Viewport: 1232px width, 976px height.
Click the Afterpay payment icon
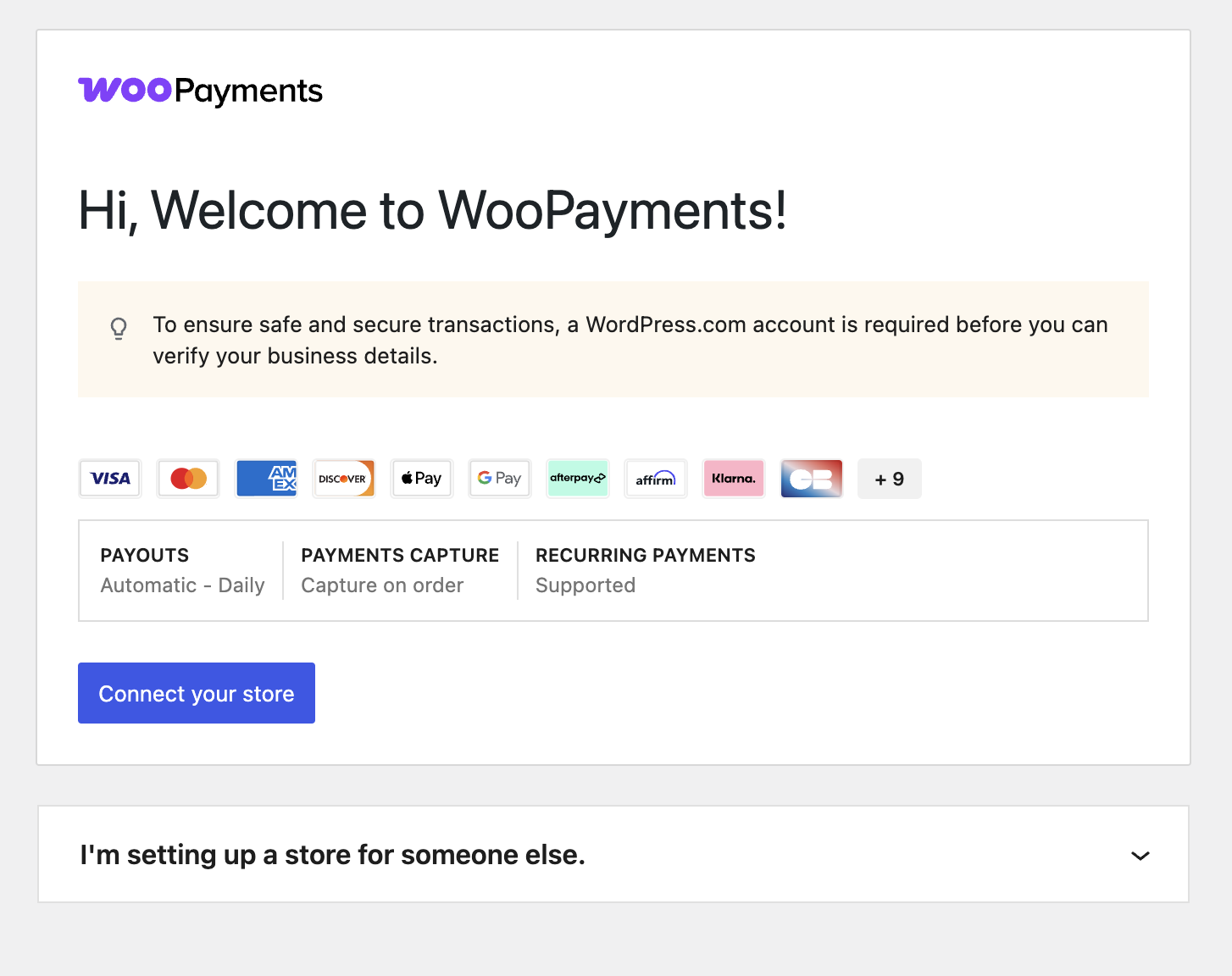point(578,479)
